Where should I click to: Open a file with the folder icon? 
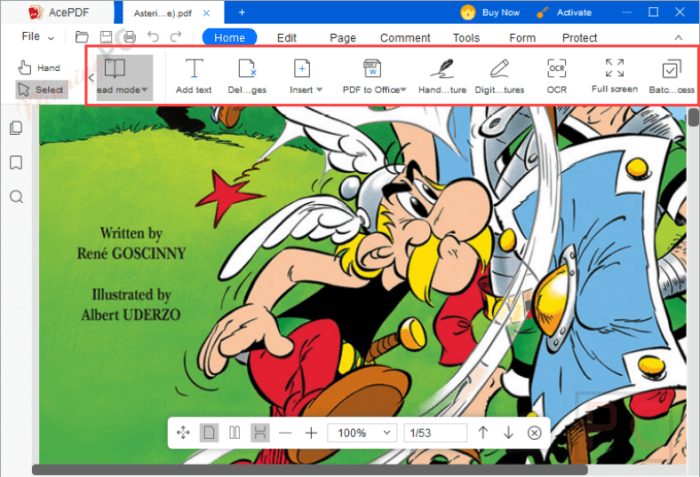(x=82, y=37)
